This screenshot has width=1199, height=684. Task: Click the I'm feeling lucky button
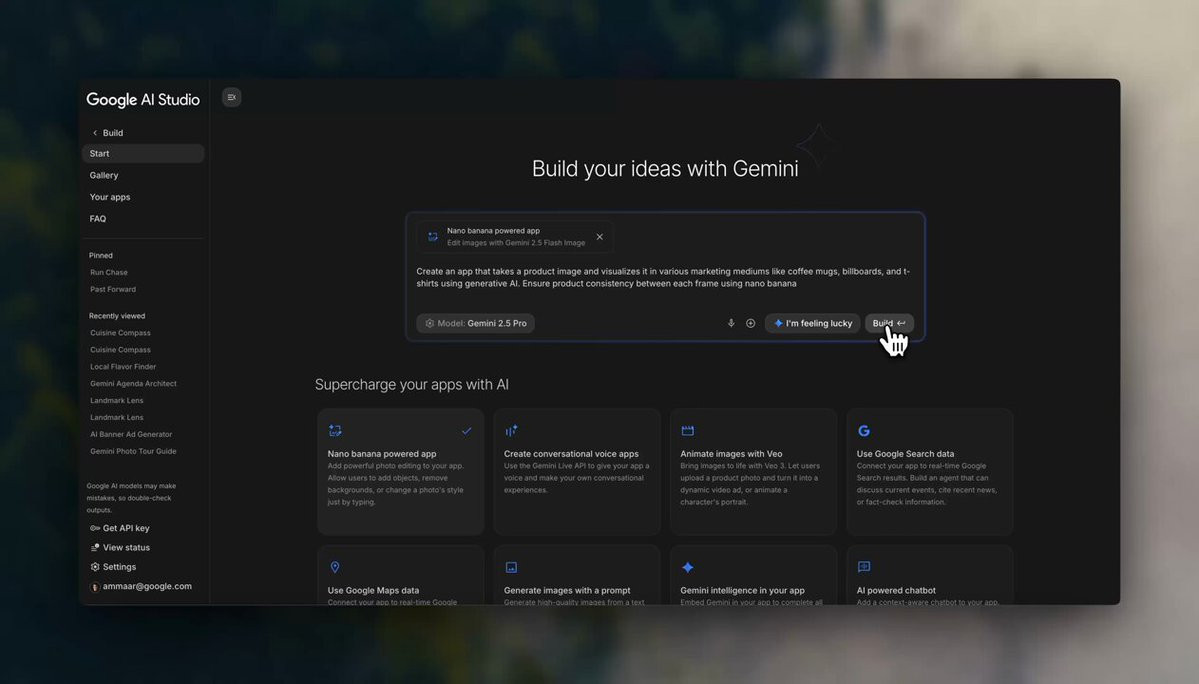click(x=813, y=323)
